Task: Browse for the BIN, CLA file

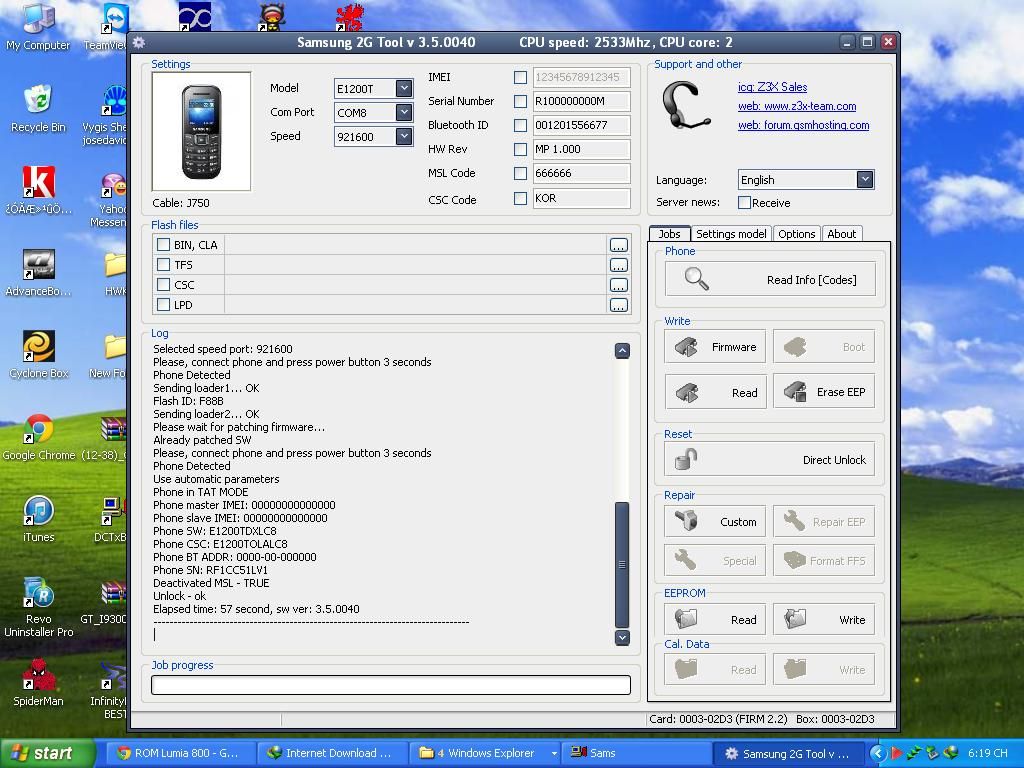Action: pyautogui.click(x=618, y=245)
